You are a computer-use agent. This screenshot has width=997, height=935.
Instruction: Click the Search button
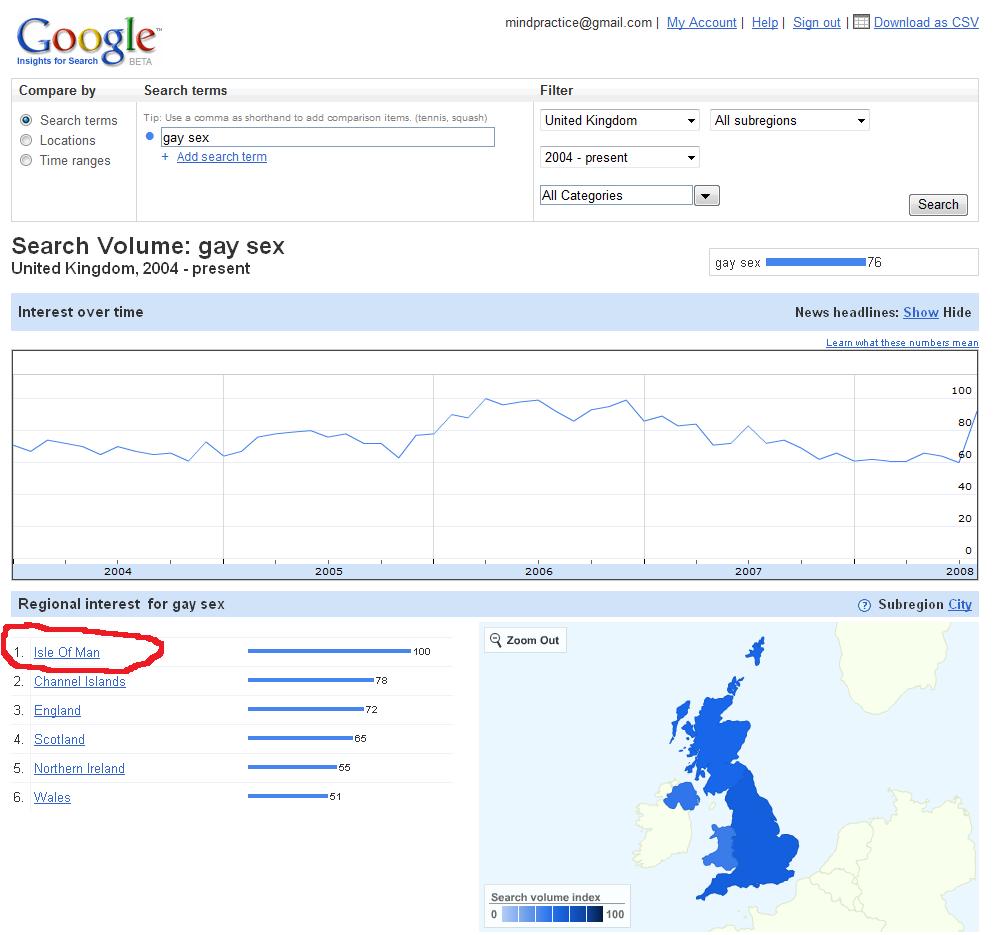938,205
